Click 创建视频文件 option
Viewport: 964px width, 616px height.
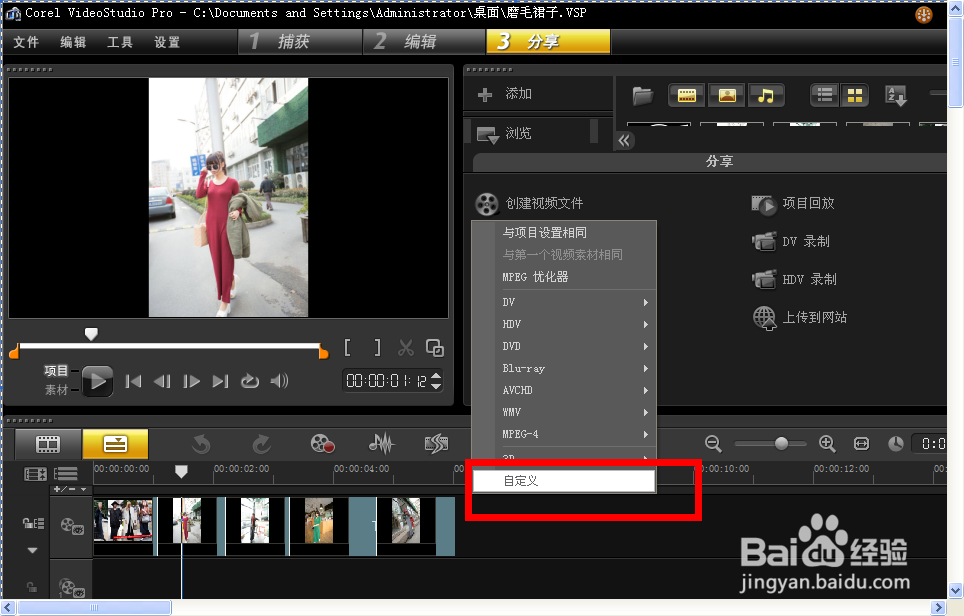point(529,203)
